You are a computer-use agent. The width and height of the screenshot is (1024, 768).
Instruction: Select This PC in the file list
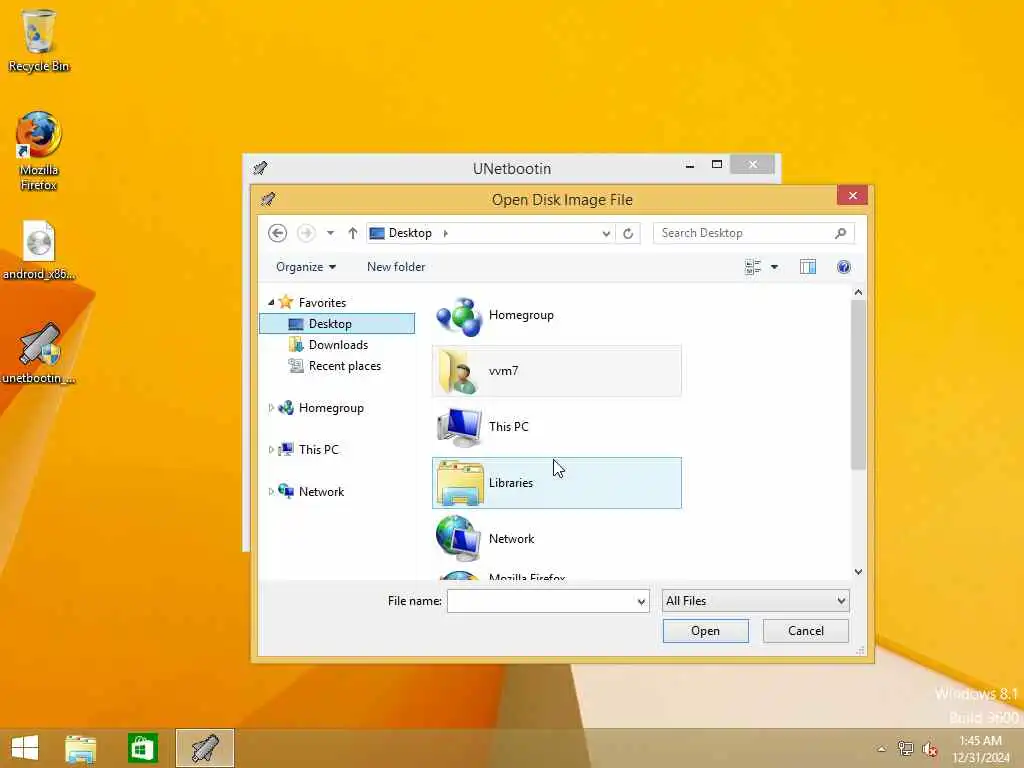556,427
